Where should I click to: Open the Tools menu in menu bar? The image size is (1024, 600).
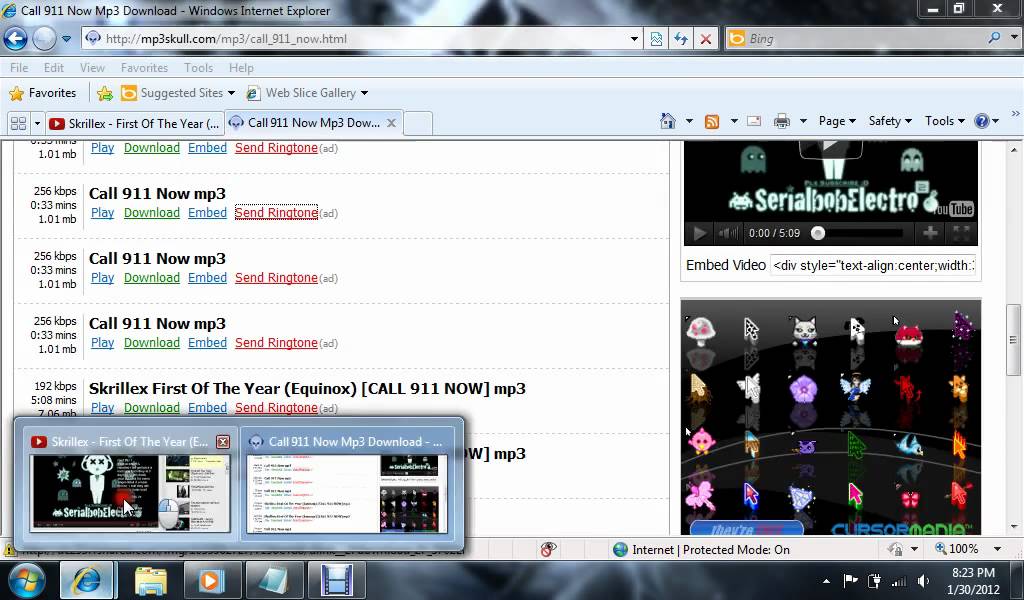tap(199, 67)
